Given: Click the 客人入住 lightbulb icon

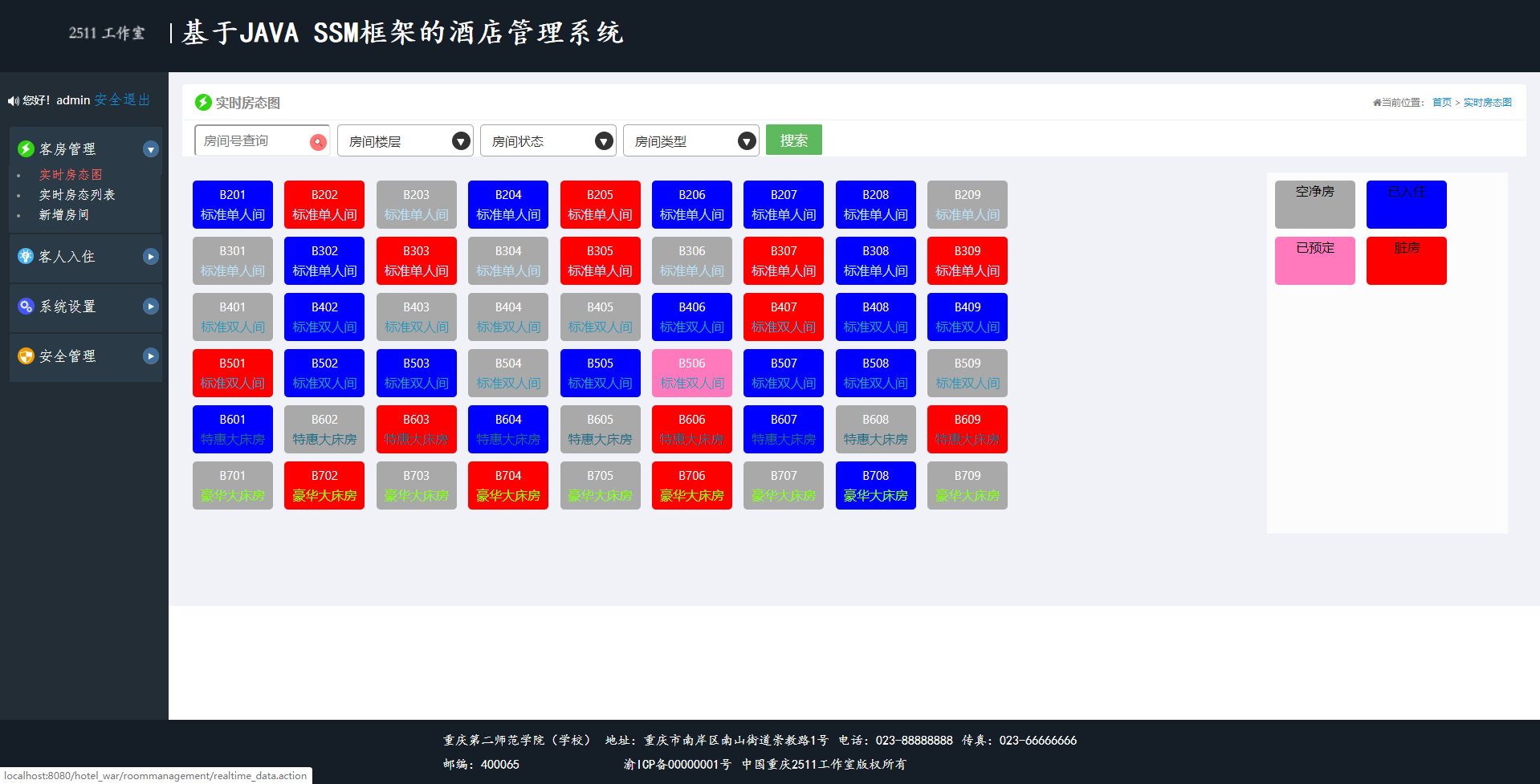Looking at the screenshot, I should pyautogui.click(x=26, y=257).
